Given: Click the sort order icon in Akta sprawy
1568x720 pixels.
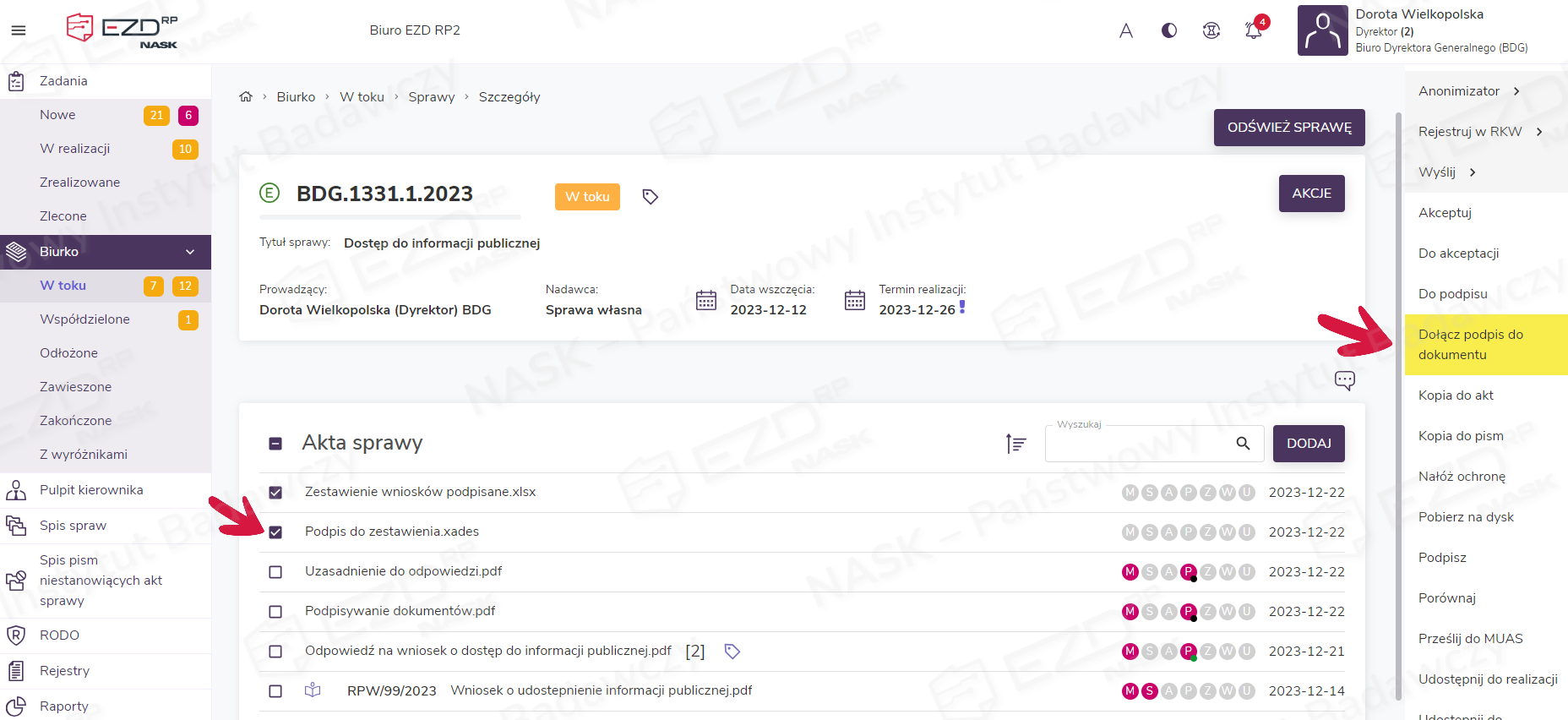Looking at the screenshot, I should point(1015,444).
